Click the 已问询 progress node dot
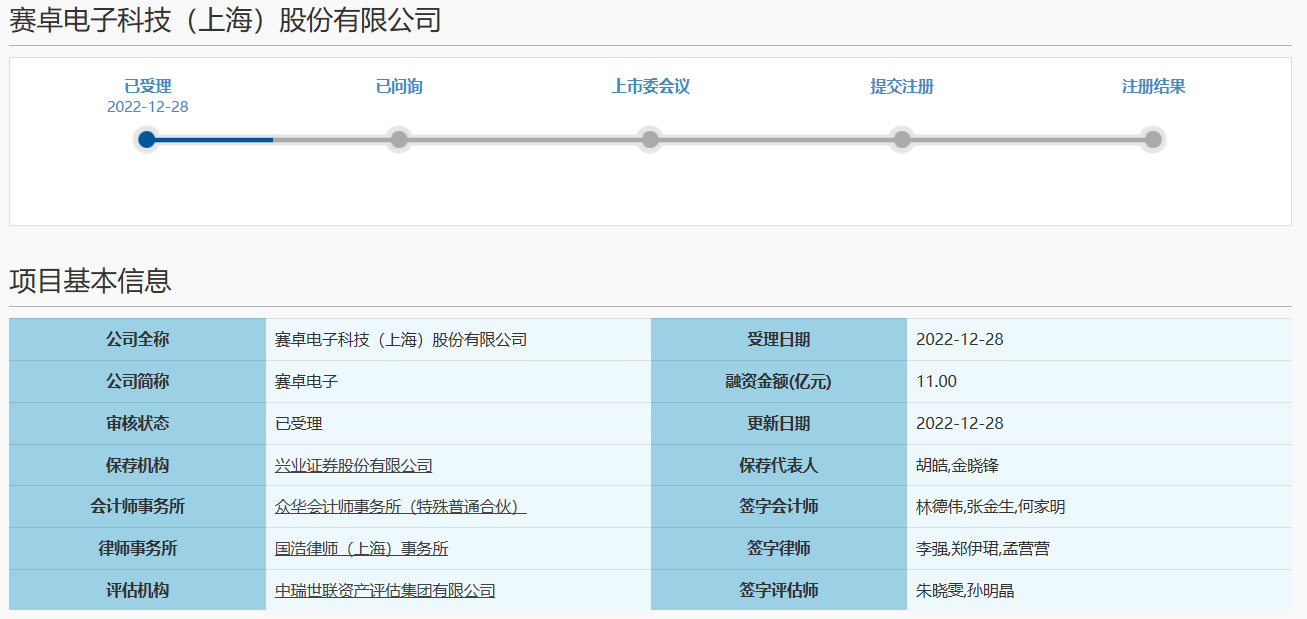Screen dimensions: 1307x619 click(399, 140)
